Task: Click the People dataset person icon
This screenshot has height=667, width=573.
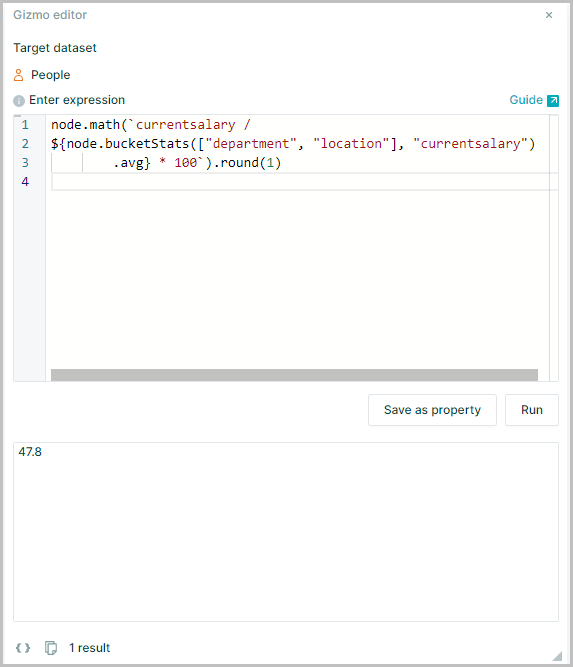Action: click(x=18, y=75)
